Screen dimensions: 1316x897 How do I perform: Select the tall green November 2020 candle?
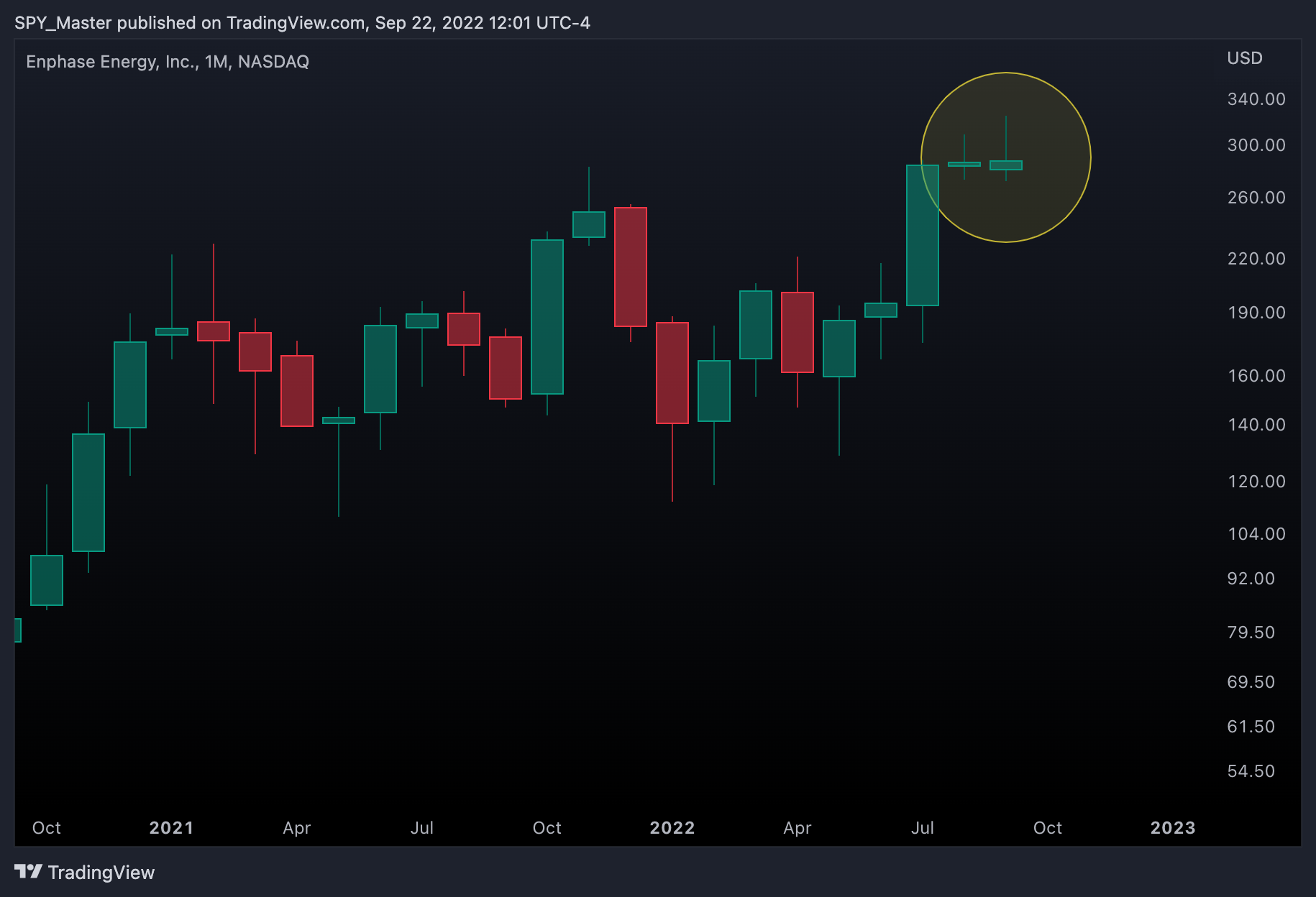tap(88, 493)
